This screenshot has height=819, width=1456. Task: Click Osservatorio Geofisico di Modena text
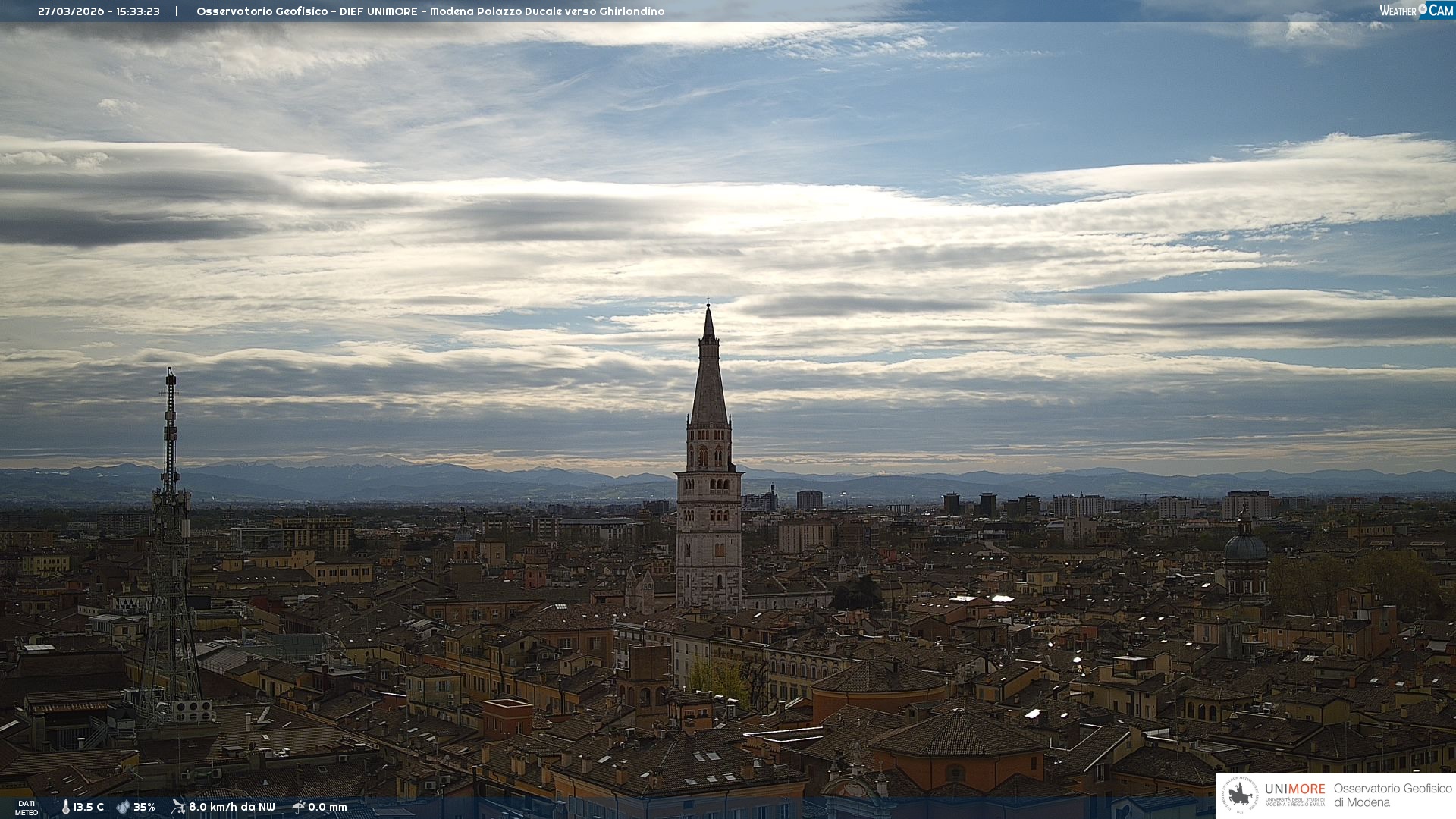coord(1392,795)
